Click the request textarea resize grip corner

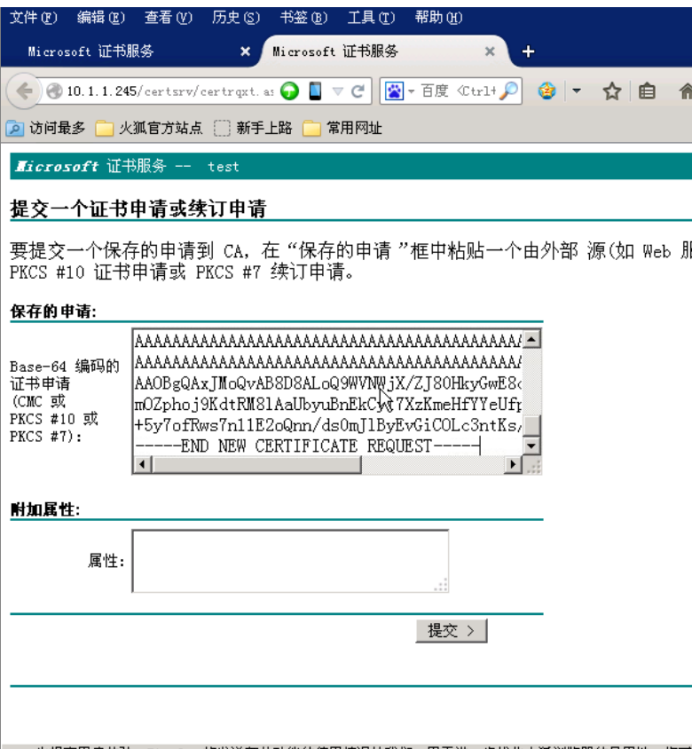click(x=533, y=465)
